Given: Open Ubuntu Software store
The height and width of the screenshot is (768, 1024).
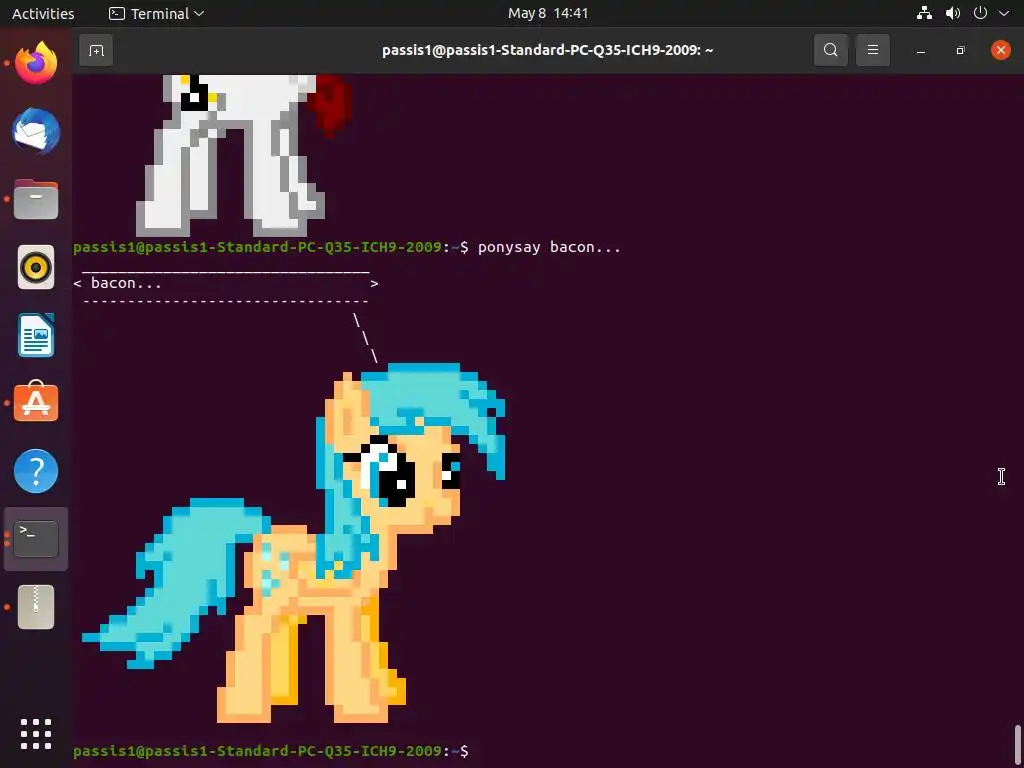Looking at the screenshot, I should click(36, 402).
